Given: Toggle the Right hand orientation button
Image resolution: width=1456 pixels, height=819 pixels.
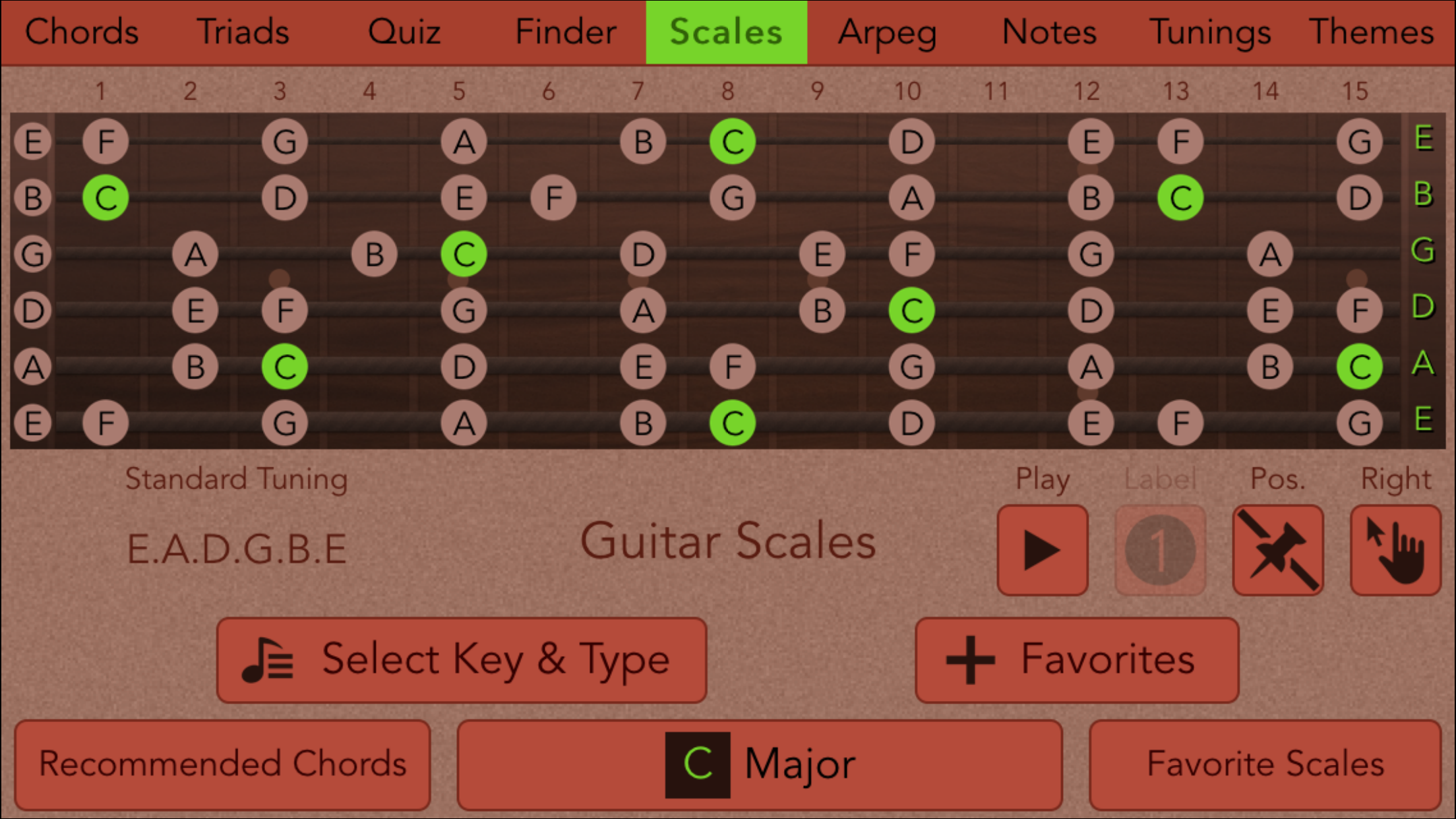Looking at the screenshot, I should (x=1395, y=551).
